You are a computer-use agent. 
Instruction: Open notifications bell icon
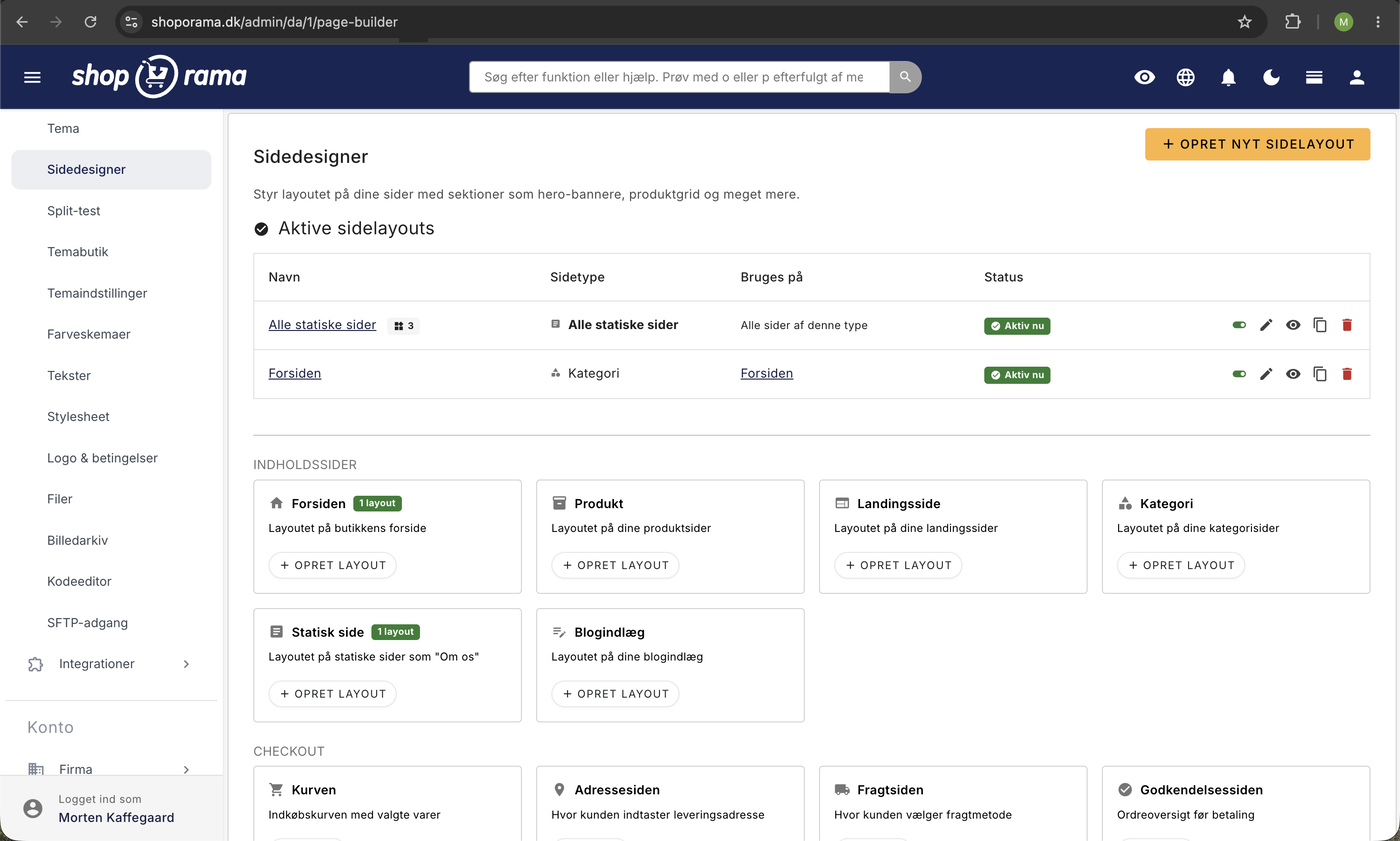click(x=1229, y=77)
